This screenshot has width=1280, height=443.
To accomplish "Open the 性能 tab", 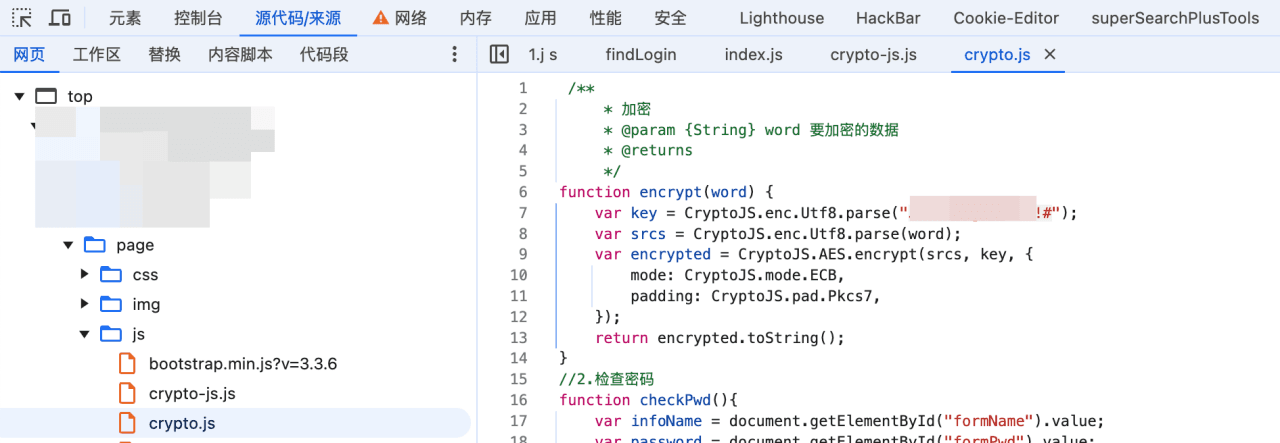I will 605,18.
